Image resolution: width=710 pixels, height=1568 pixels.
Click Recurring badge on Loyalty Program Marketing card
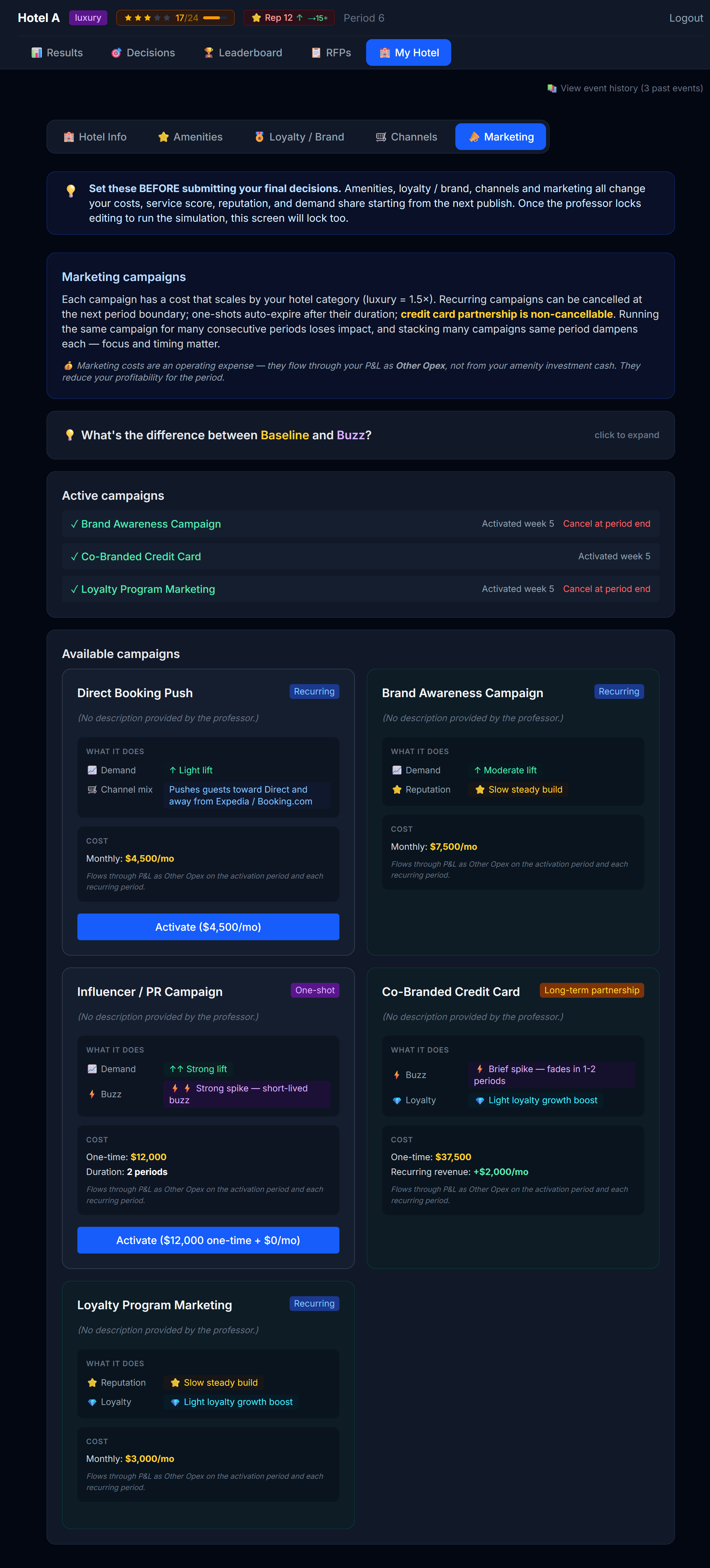pyautogui.click(x=314, y=1303)
